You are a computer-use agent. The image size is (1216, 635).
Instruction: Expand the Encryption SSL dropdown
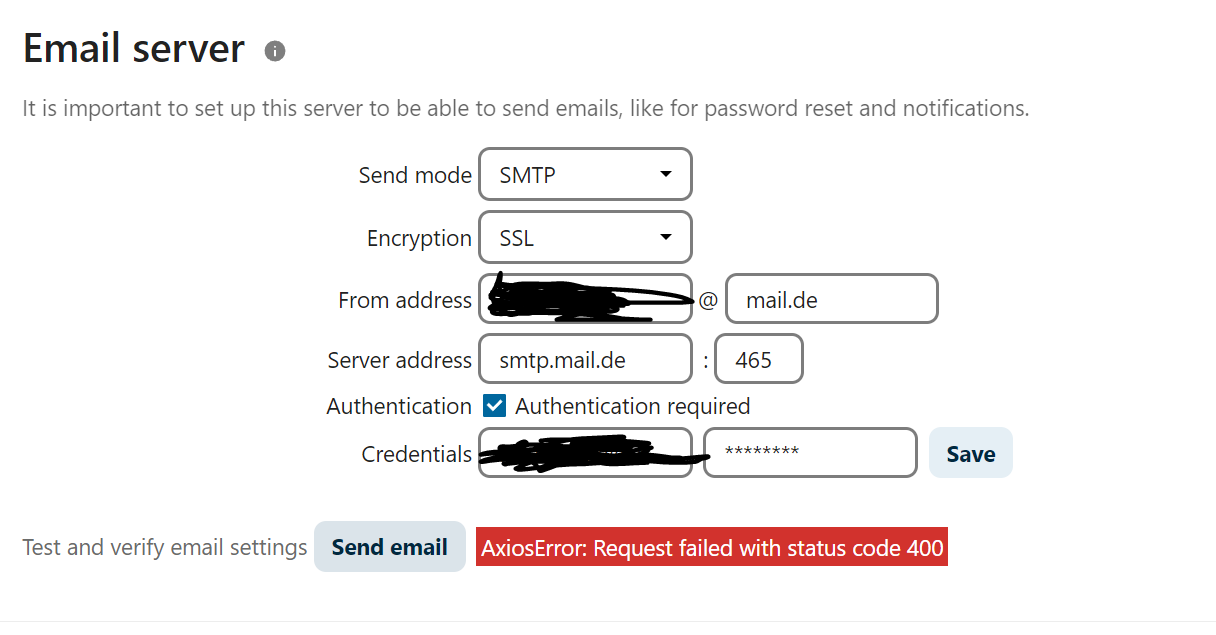point(585,238)
